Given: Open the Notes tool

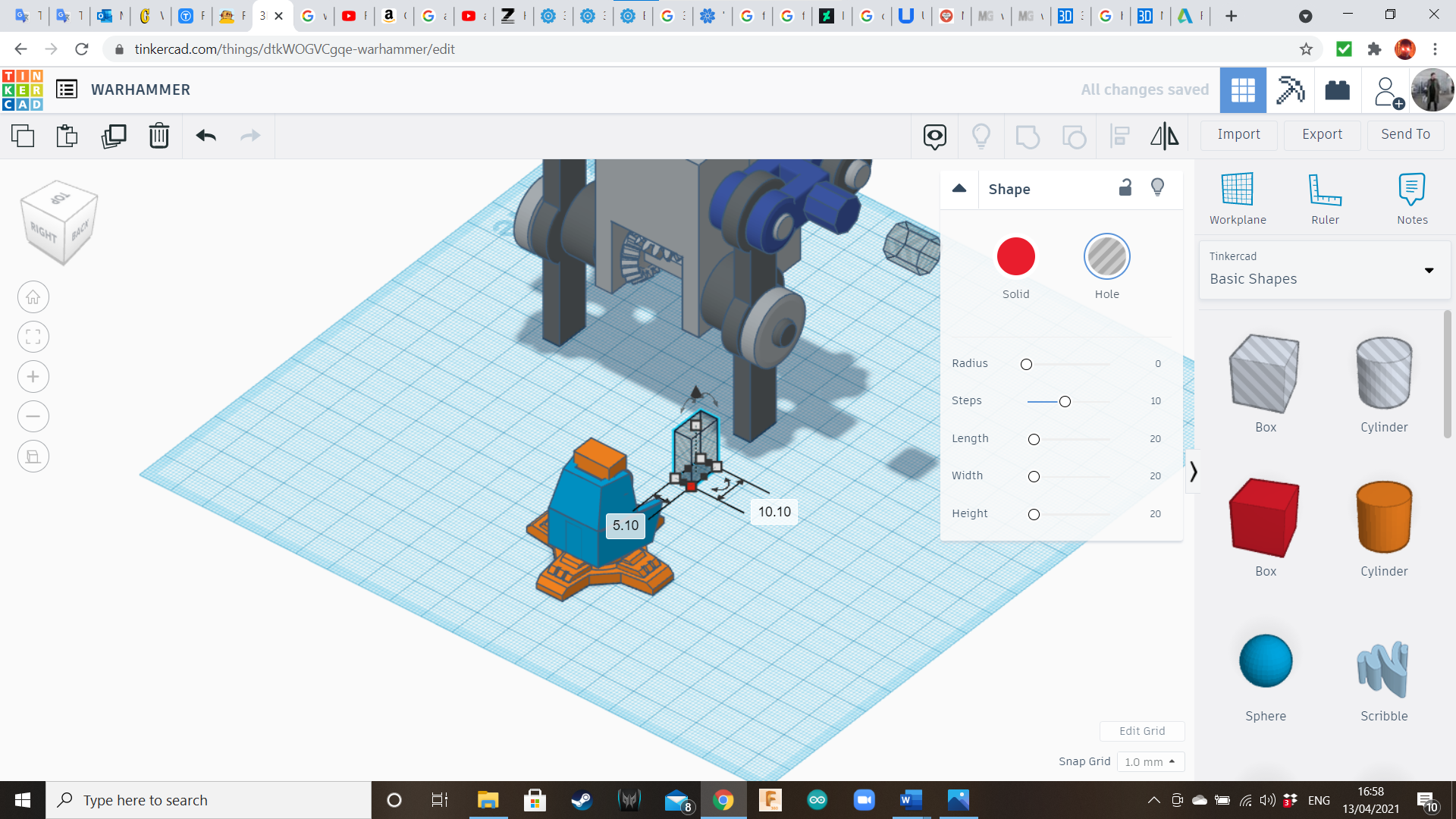Looking at the screenshot, I should click(x=1412, y=199).
